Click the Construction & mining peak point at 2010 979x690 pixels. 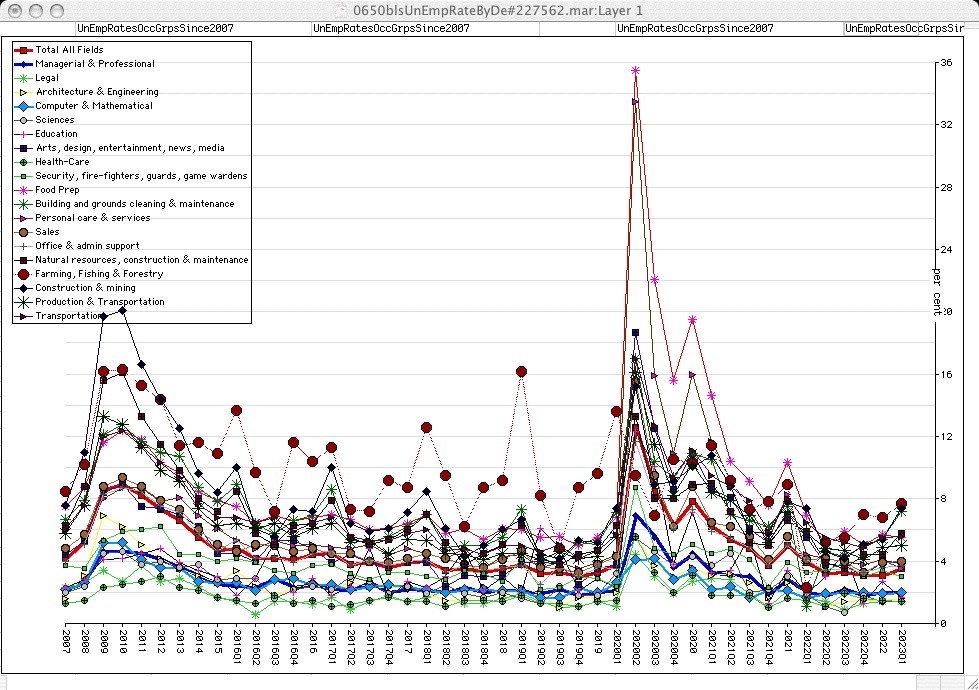(122, 310)
